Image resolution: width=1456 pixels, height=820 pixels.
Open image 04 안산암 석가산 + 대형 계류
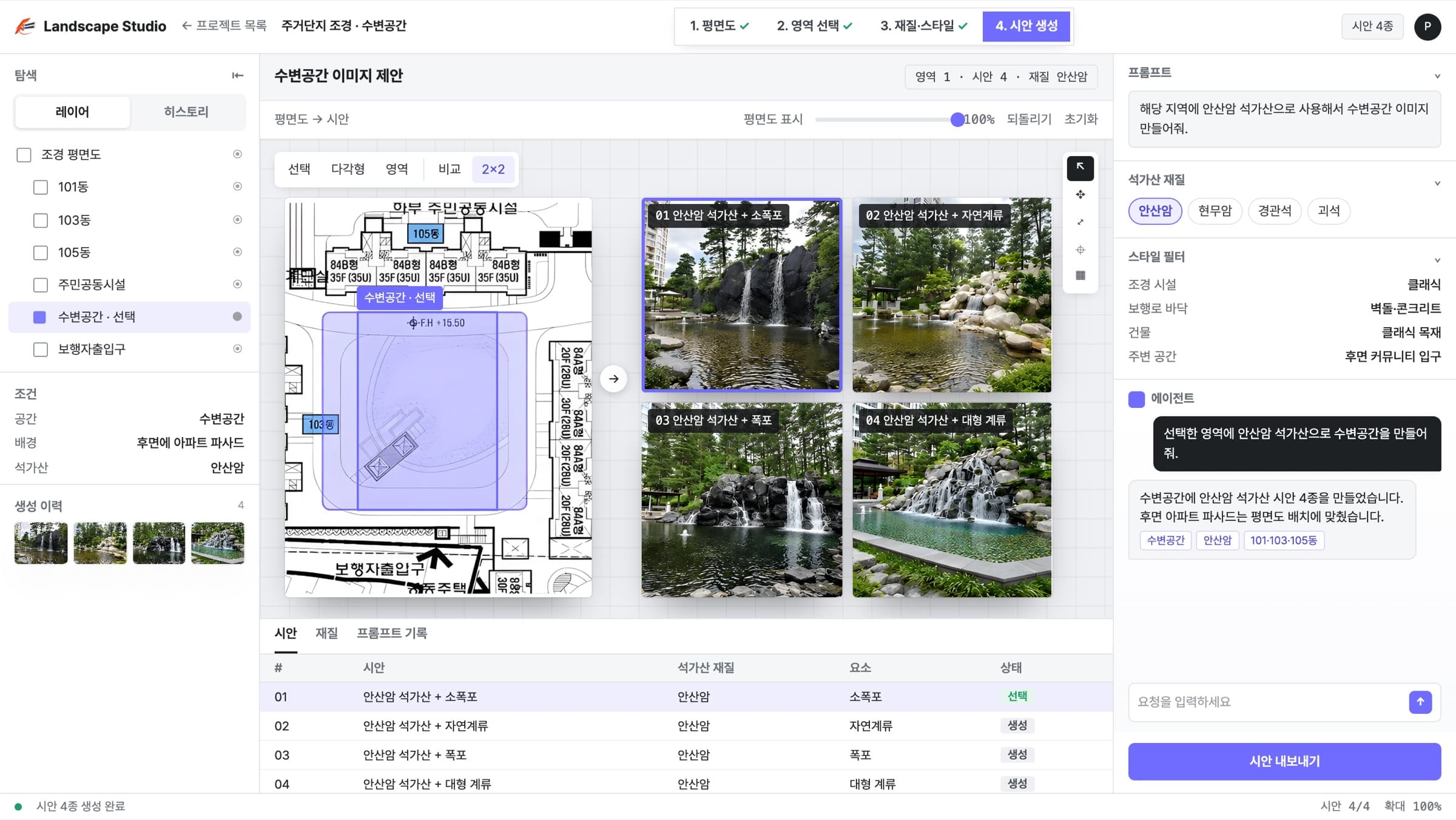[952, 500]
